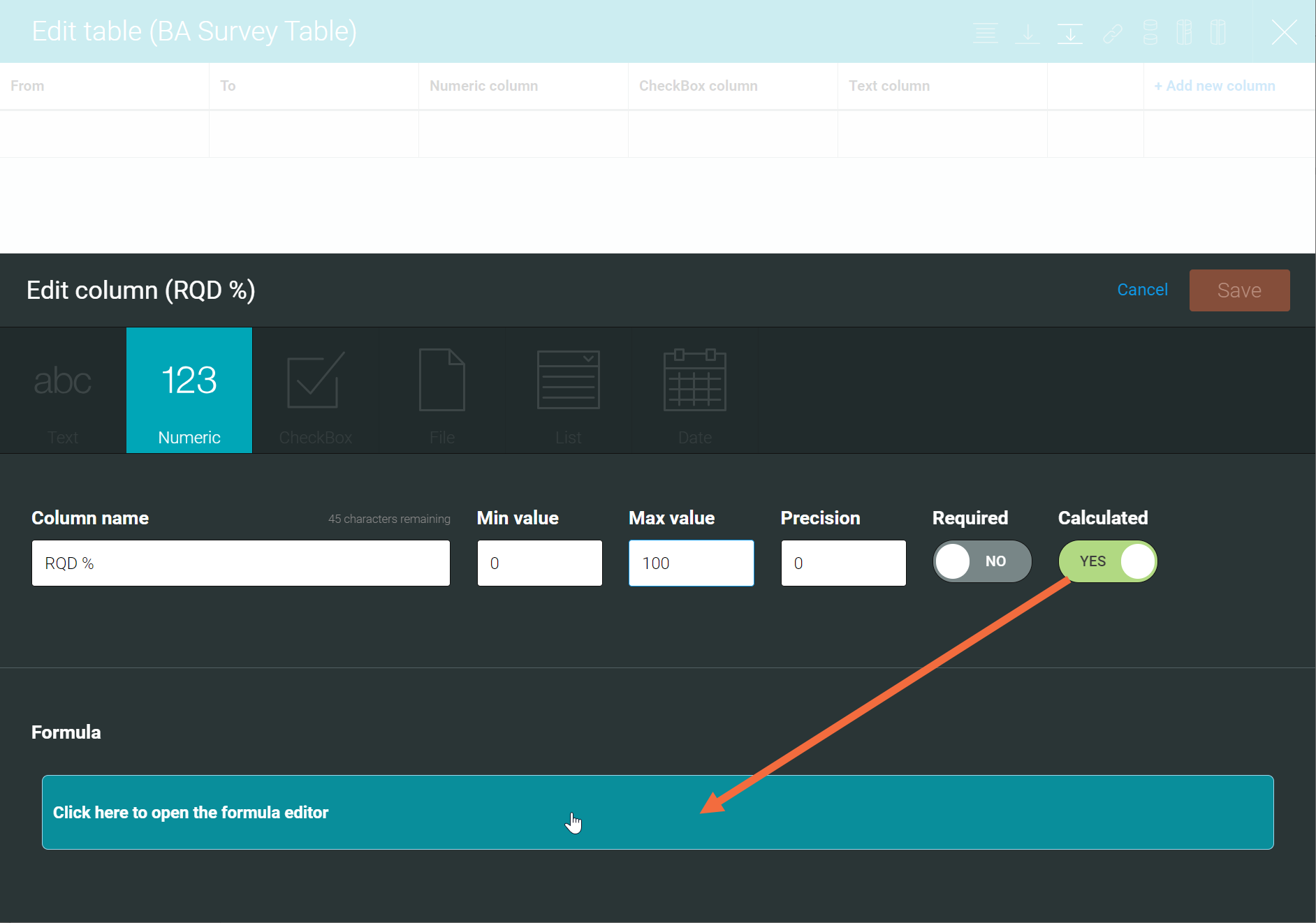Toggle the Required switch
The image size is (1316, 923).
pos(982,561)
